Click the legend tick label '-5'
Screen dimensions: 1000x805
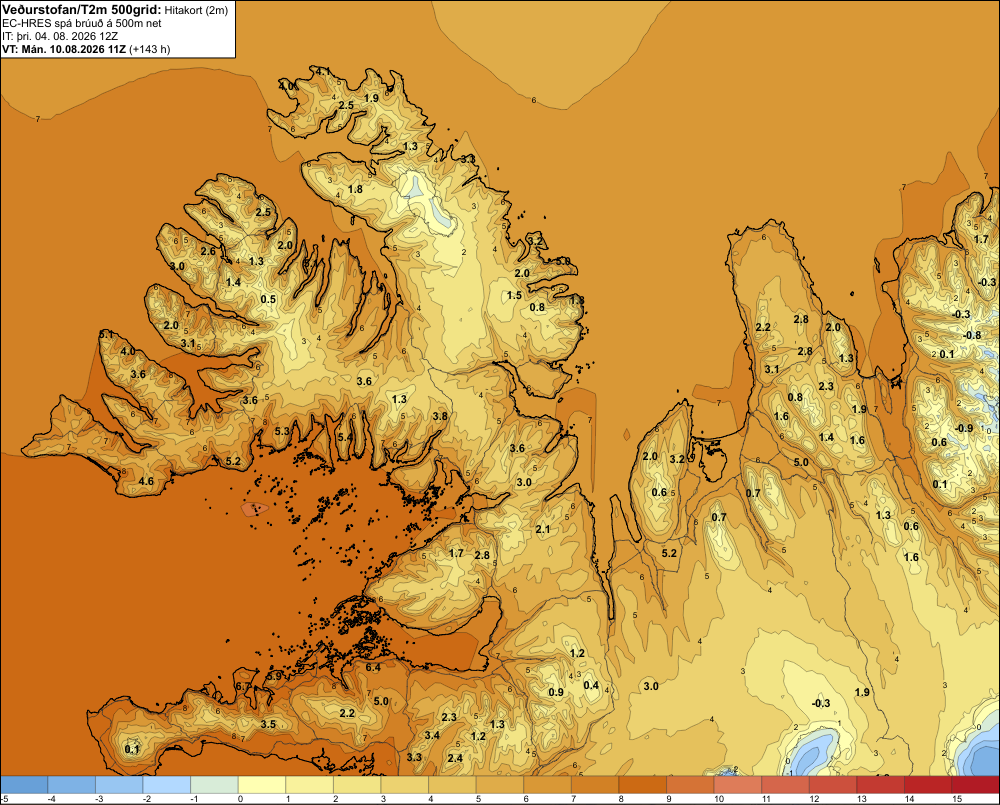click(5, 799)
